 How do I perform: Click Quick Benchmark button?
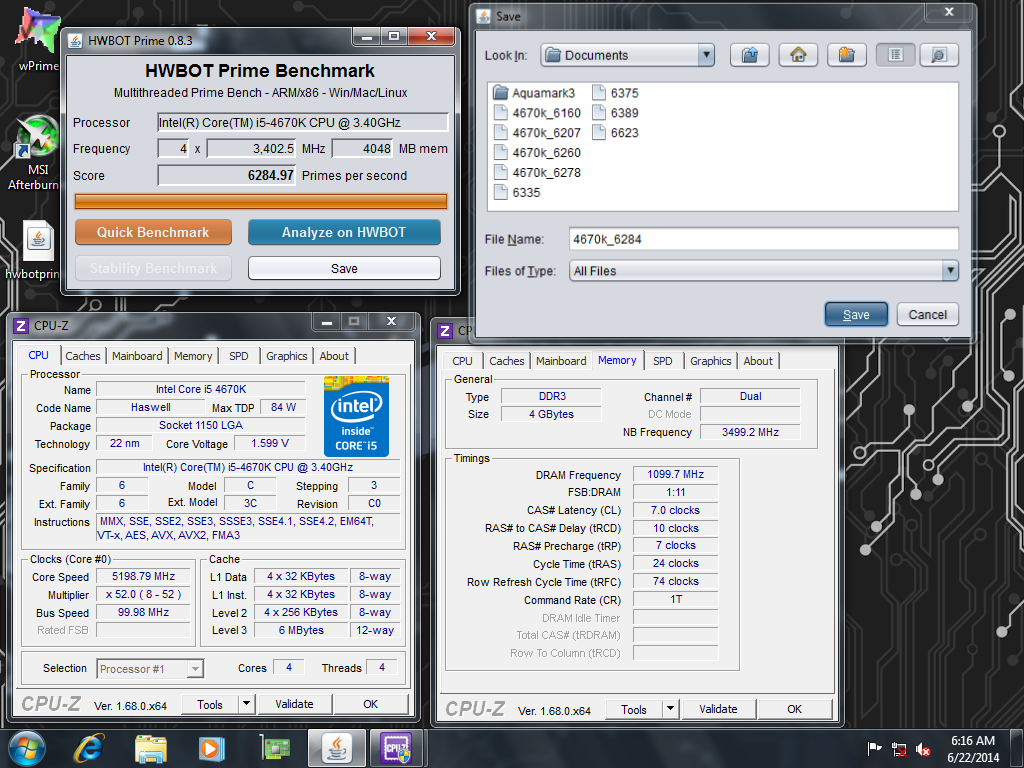click(153, 232)
